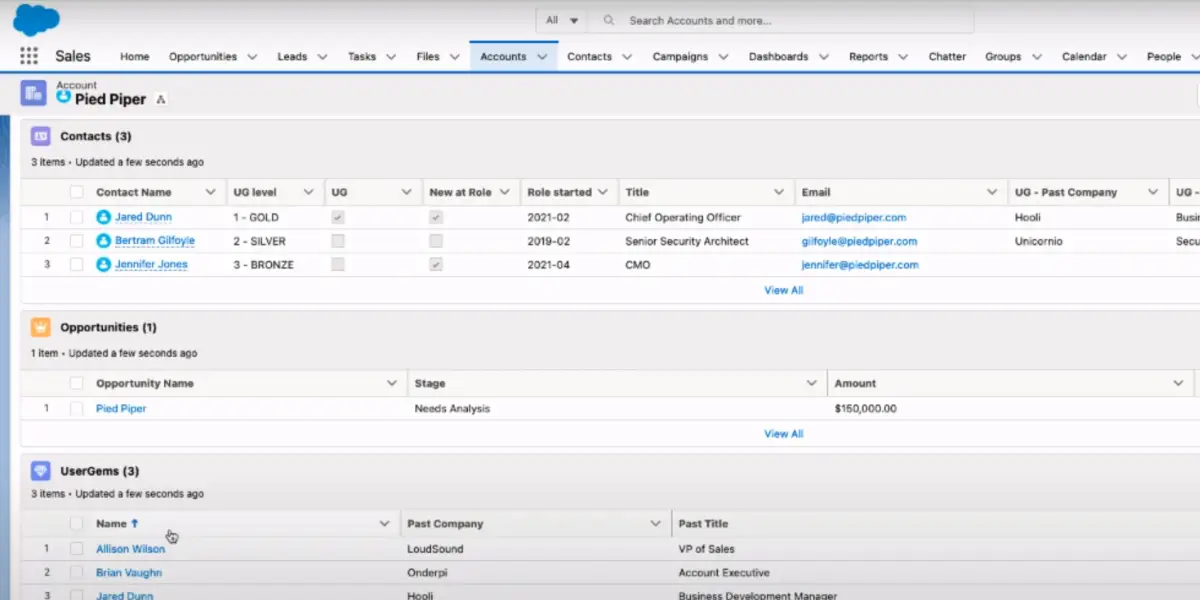This screenshot has height=600, width=1200.
Task: Click the UserGems gem icon
Action: click(41, 471)
